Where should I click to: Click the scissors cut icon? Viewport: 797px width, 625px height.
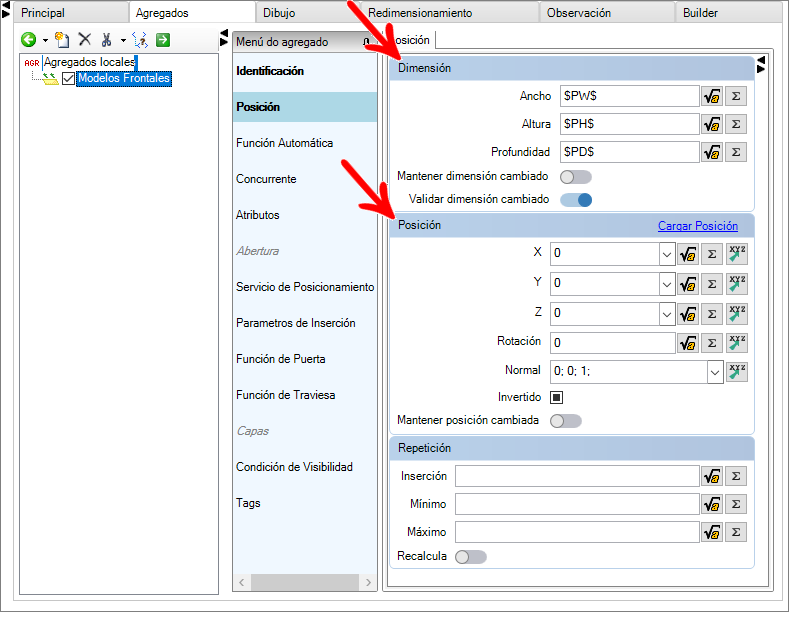coord(106,40)
